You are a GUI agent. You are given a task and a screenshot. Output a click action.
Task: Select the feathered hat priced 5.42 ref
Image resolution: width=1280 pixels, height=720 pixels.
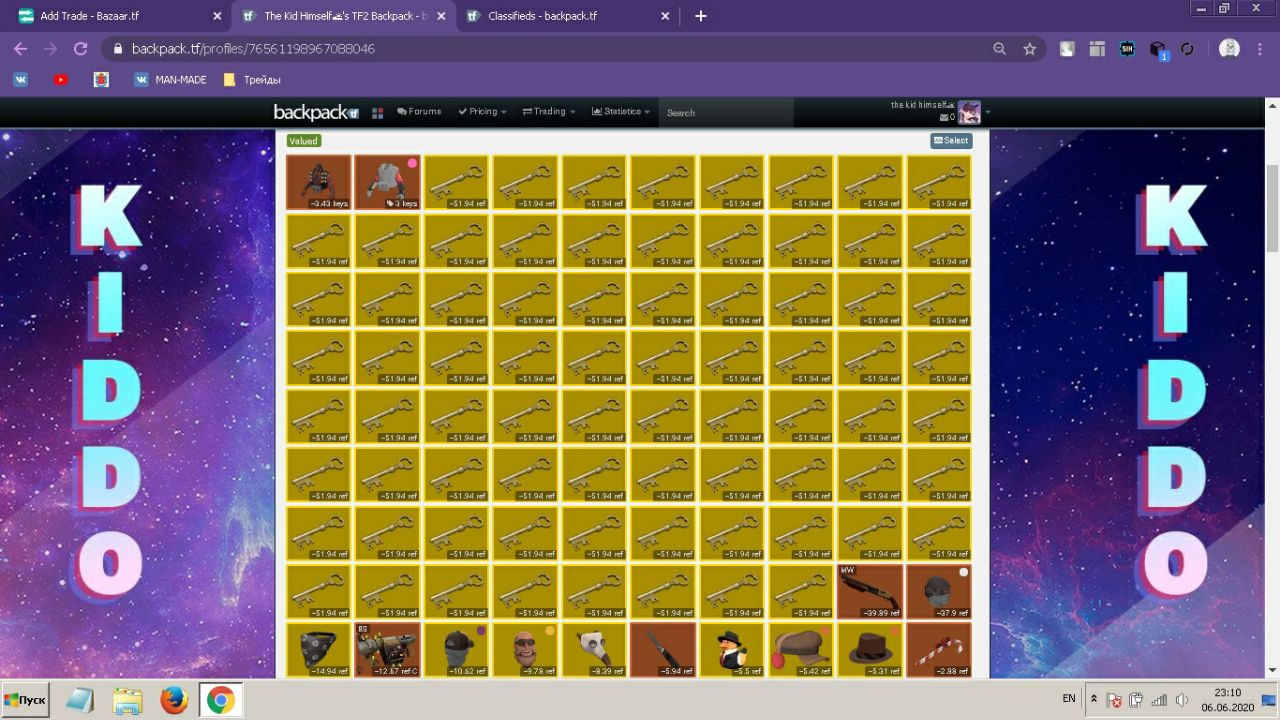click(x=801, y=650)
